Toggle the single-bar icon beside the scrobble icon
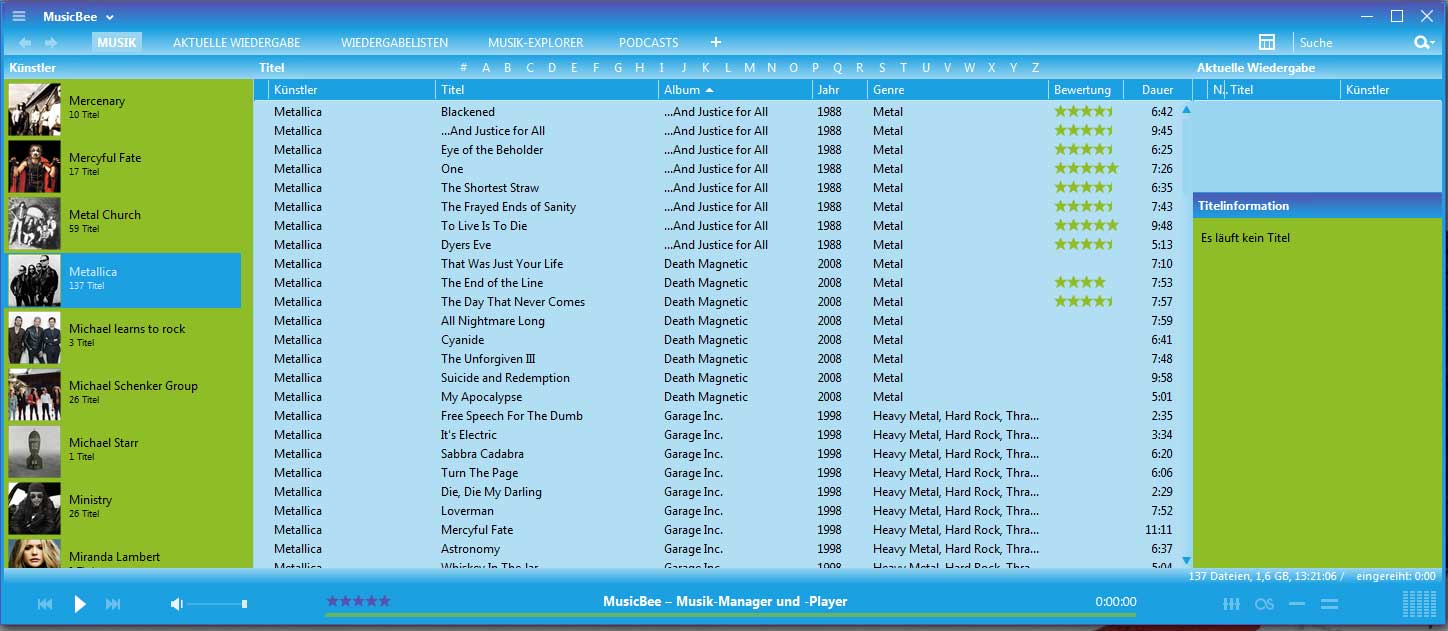This screenshot has height=631, width=1448. 1297,604
